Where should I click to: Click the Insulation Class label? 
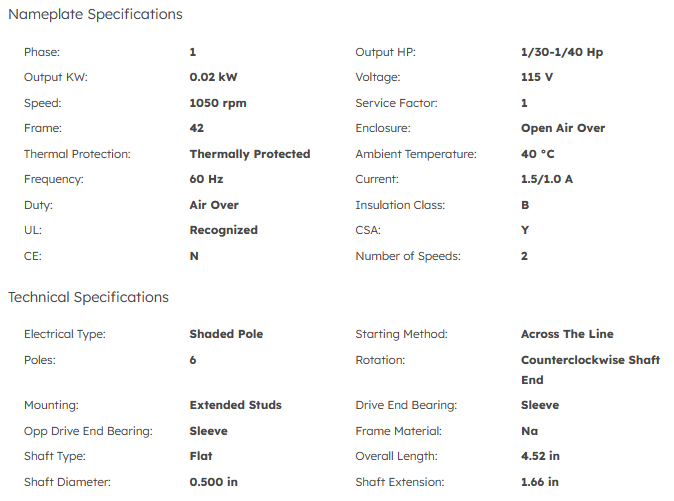coord(400,205)
